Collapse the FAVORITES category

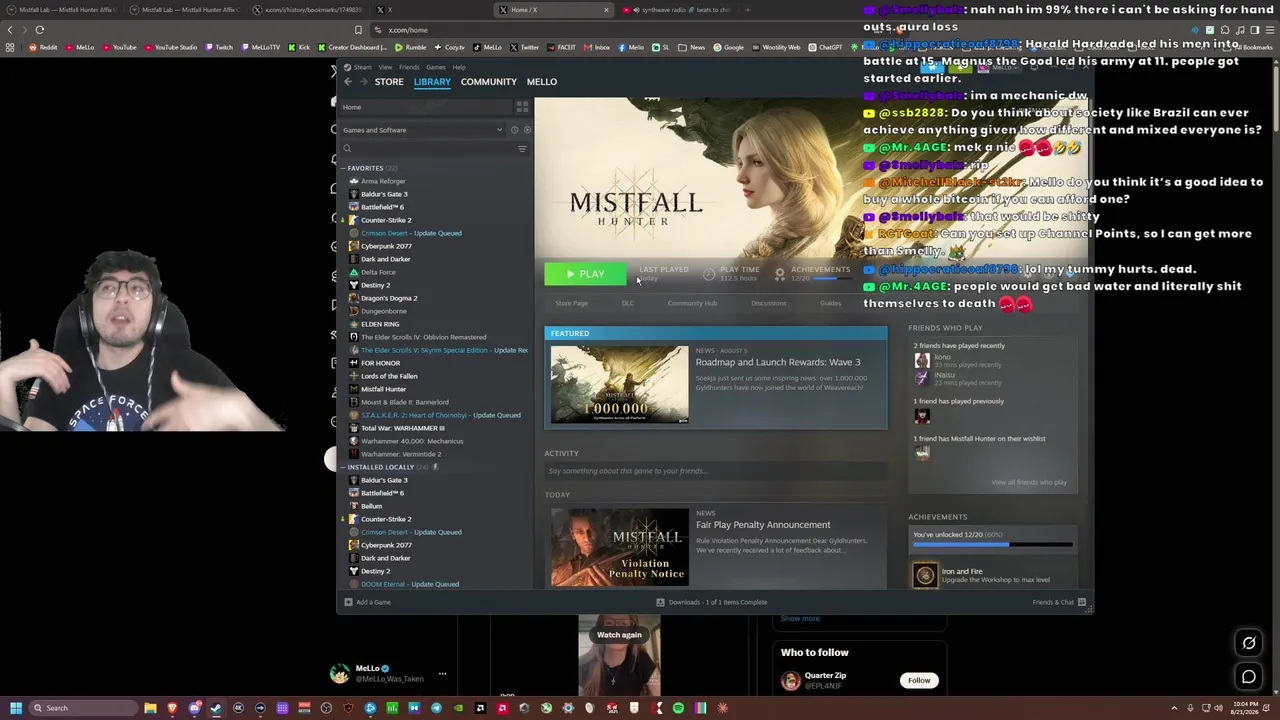pos(365,168)
